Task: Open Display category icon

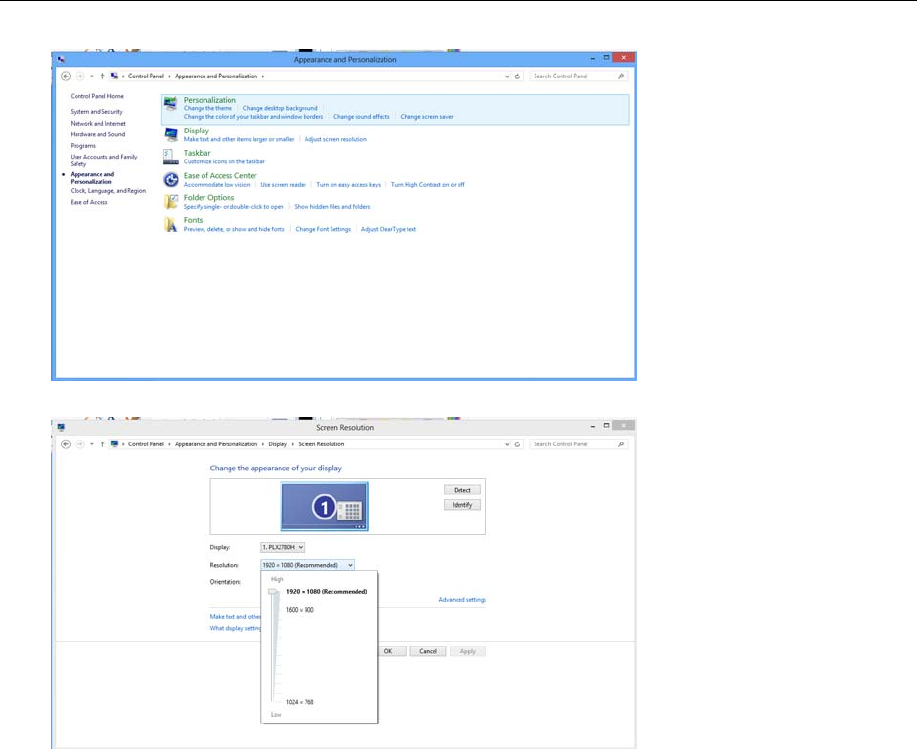Action: 171,134
